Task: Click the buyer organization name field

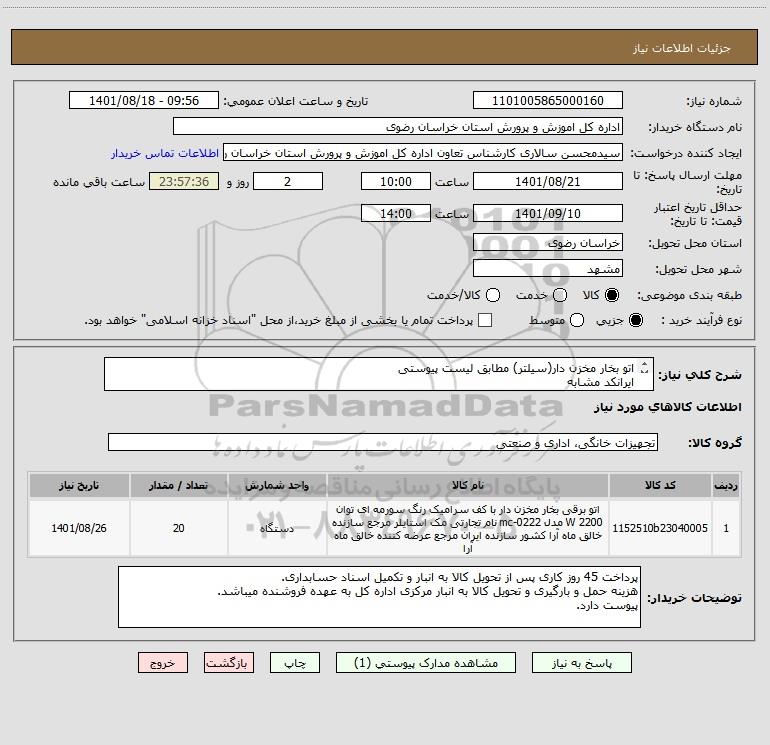Action: 398,127
